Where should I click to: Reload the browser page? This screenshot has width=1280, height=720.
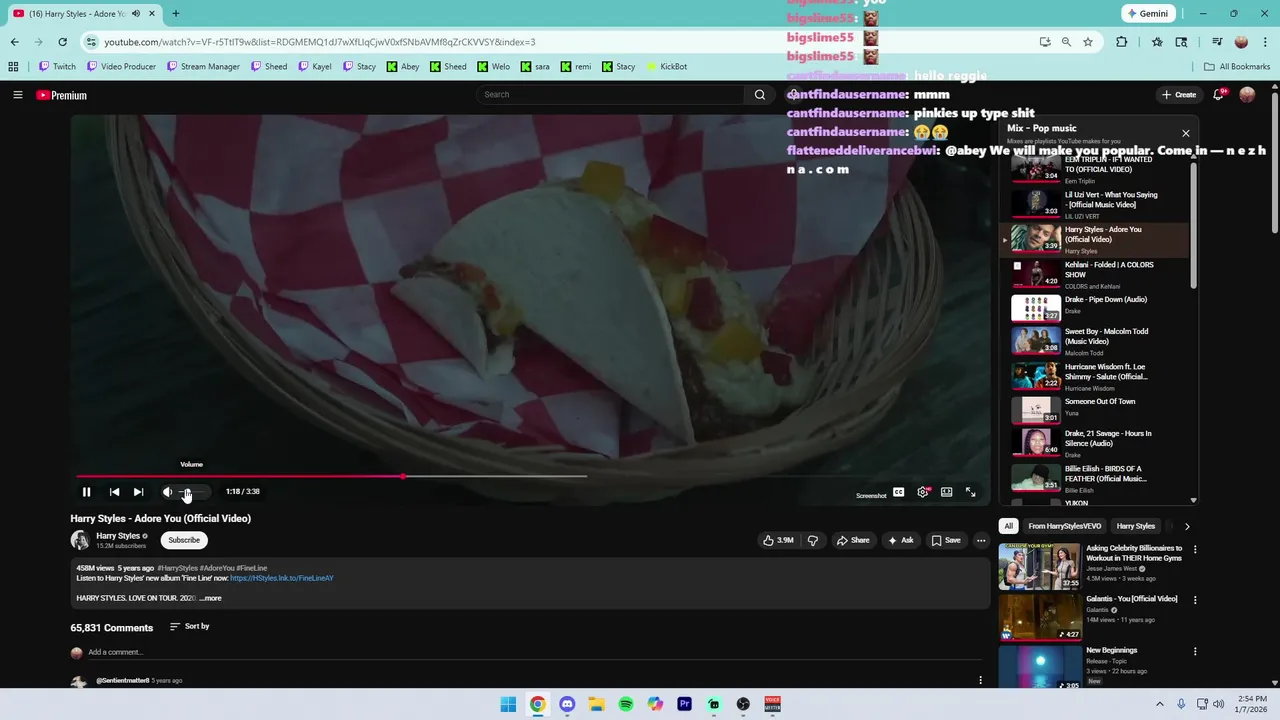coord(62,42)
